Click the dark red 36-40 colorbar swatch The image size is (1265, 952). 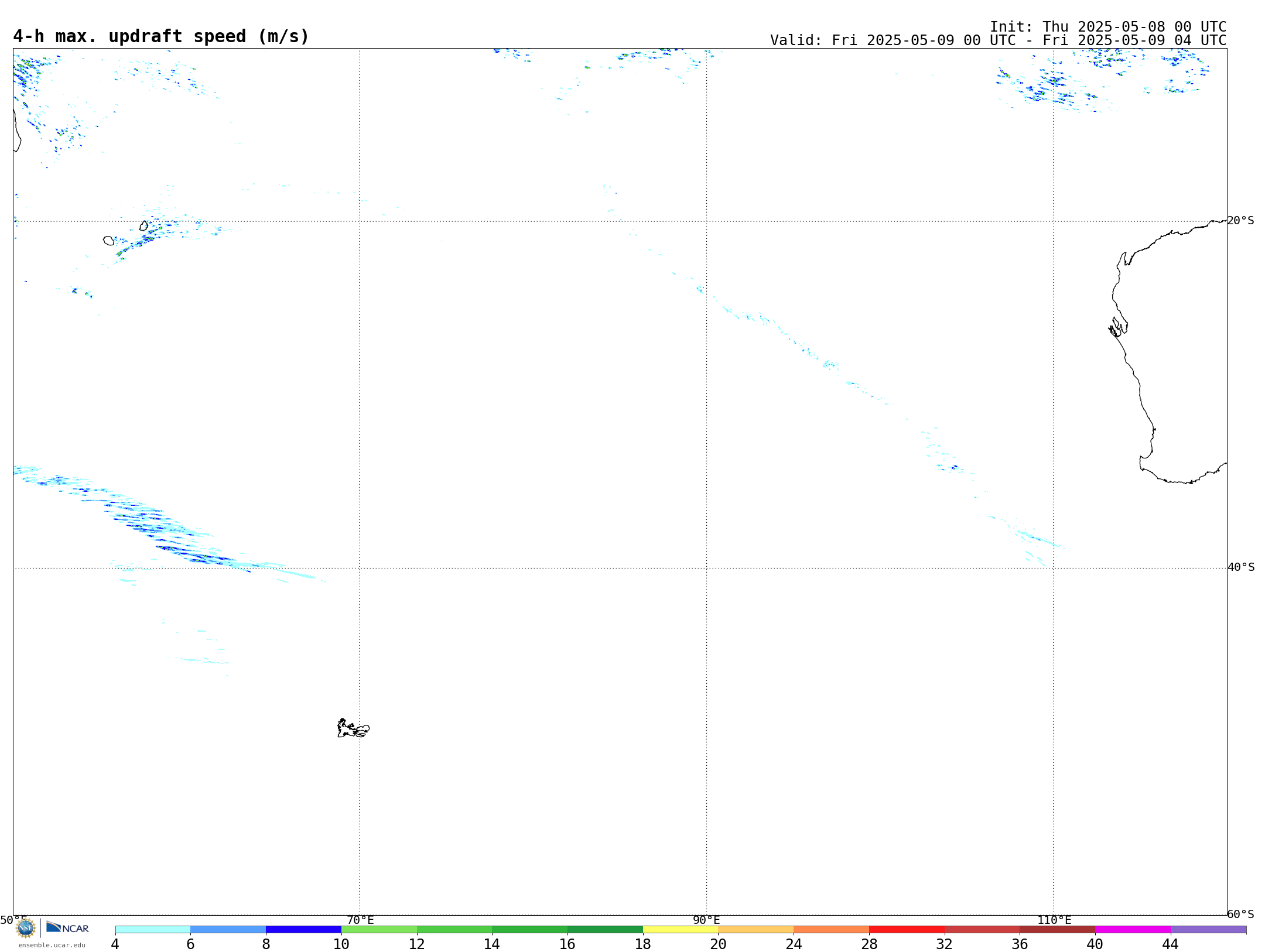[1058, 930]
